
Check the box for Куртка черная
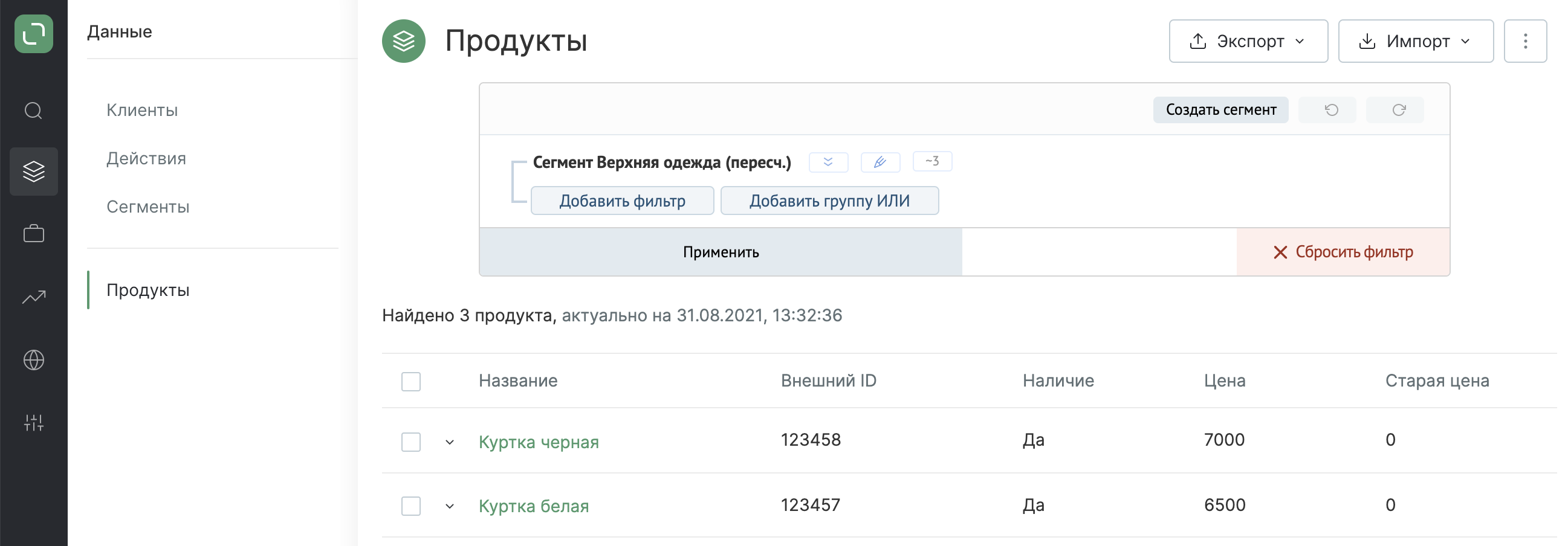coord(411,442)
